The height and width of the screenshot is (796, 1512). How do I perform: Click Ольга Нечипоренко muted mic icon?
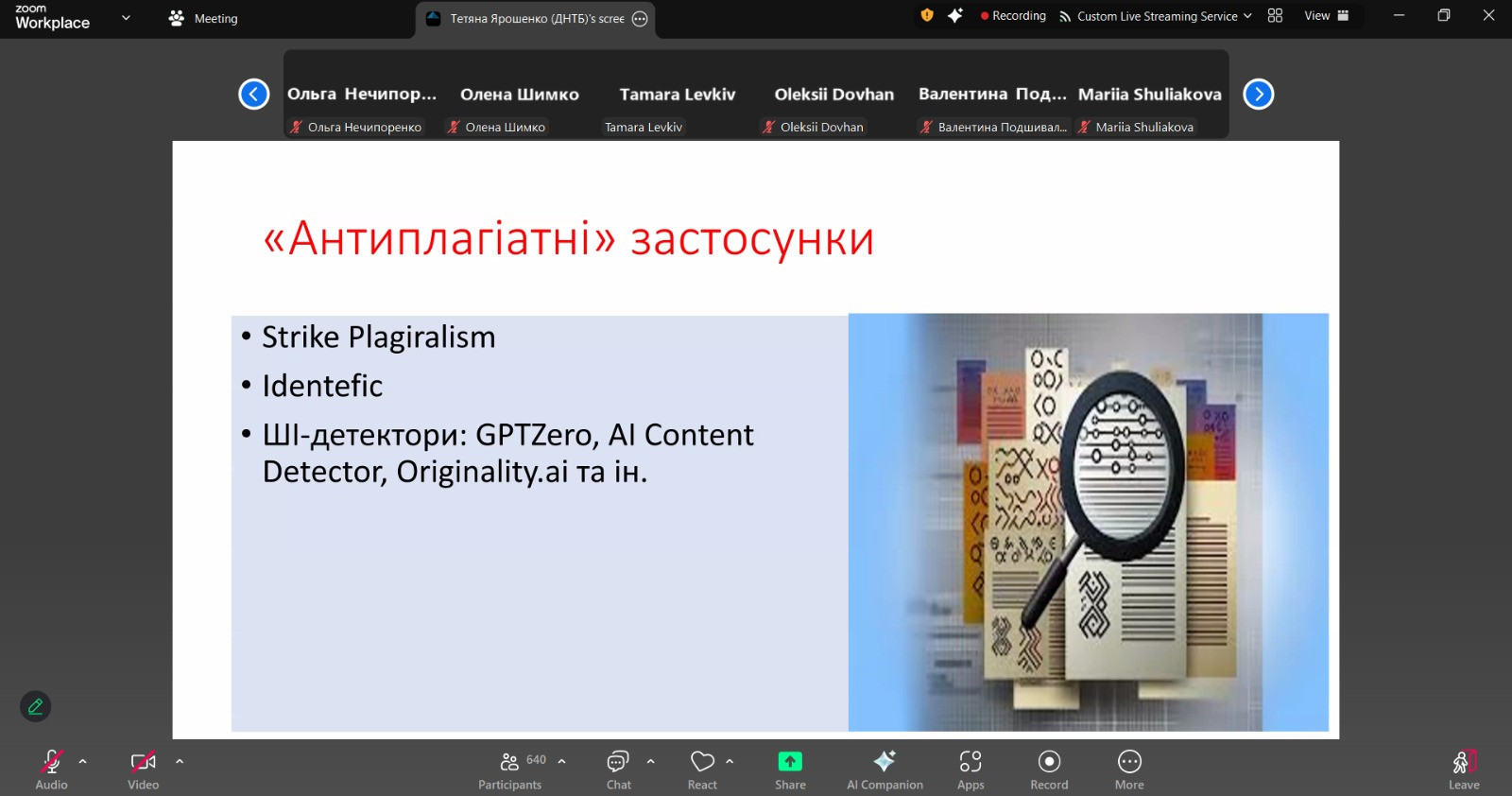point(297,127)
